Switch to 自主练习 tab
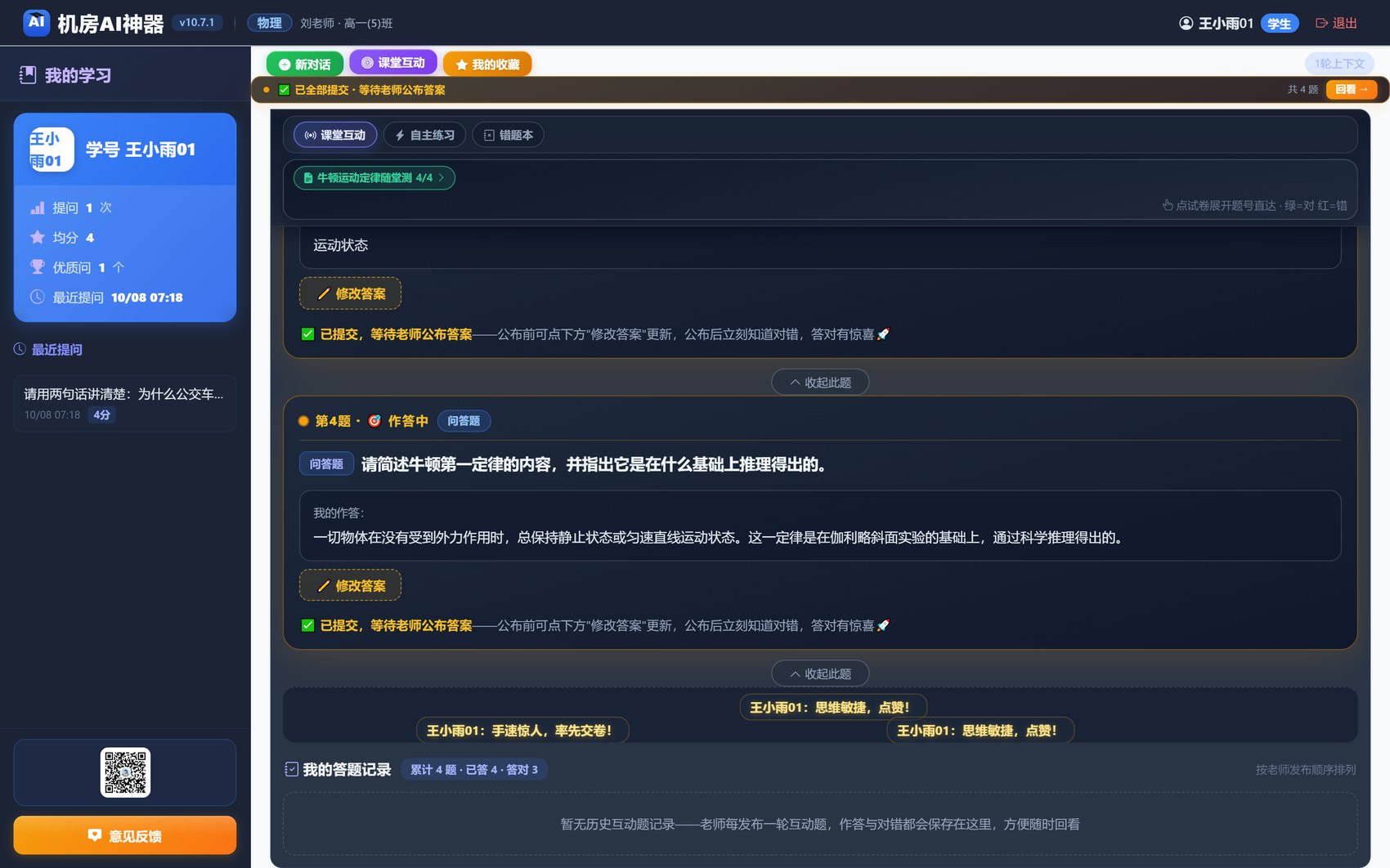This screenshot has height=868, width=1390. [x=425, y=135]
